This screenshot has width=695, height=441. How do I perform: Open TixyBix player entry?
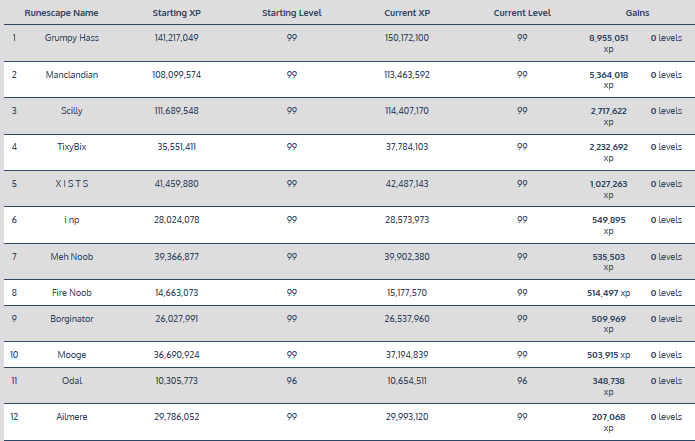pos(71,147)
